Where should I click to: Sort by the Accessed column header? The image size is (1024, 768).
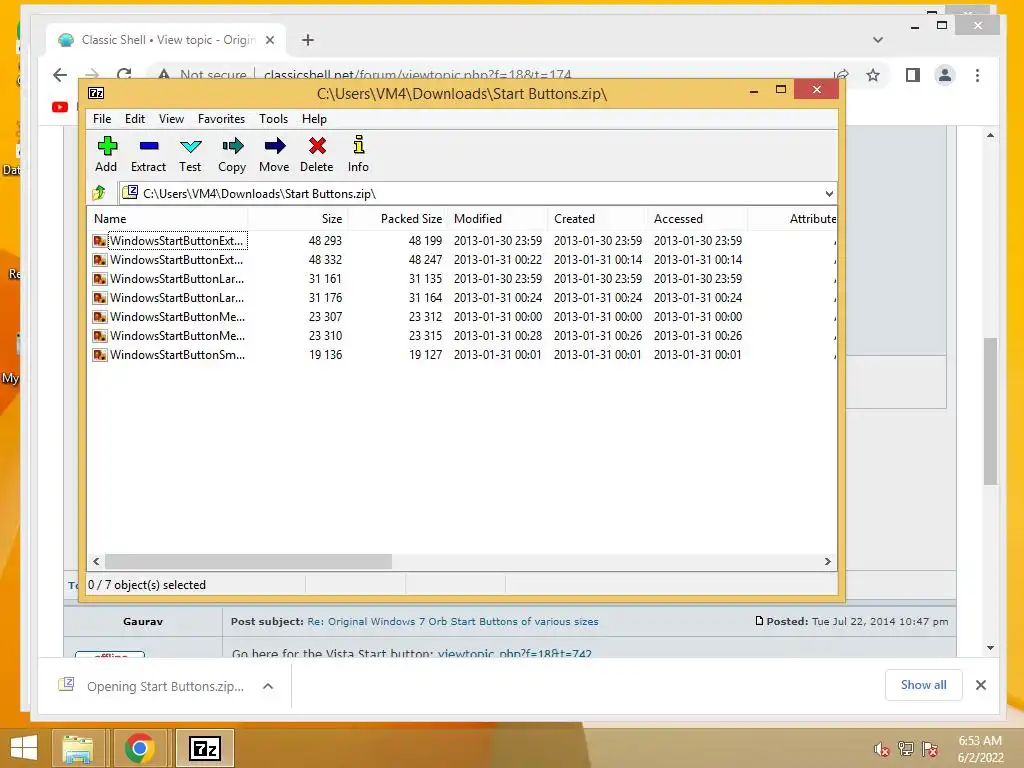click(697, 219)
